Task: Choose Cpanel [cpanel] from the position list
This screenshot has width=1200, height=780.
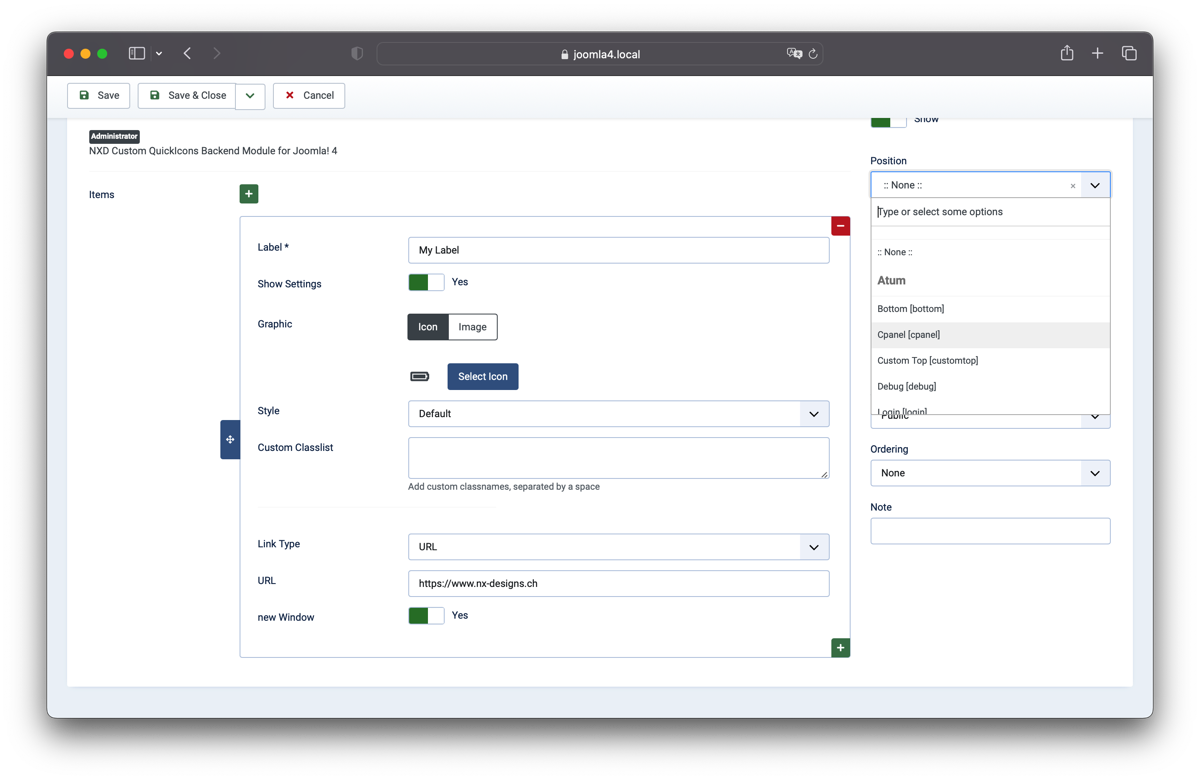Action: (909, 335)
